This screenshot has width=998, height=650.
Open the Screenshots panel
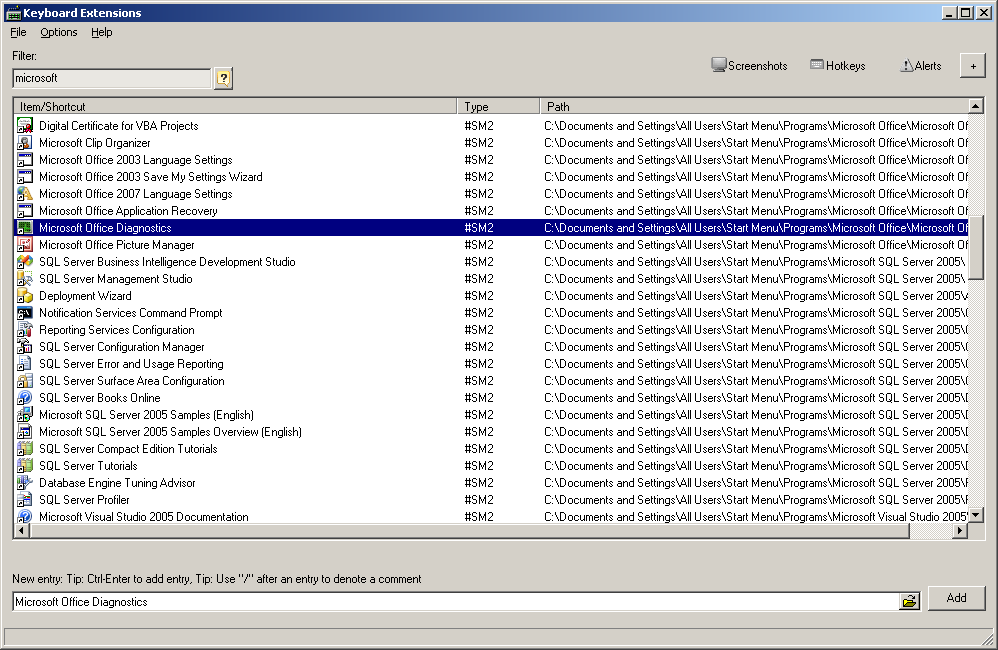(x=749, y=66)
